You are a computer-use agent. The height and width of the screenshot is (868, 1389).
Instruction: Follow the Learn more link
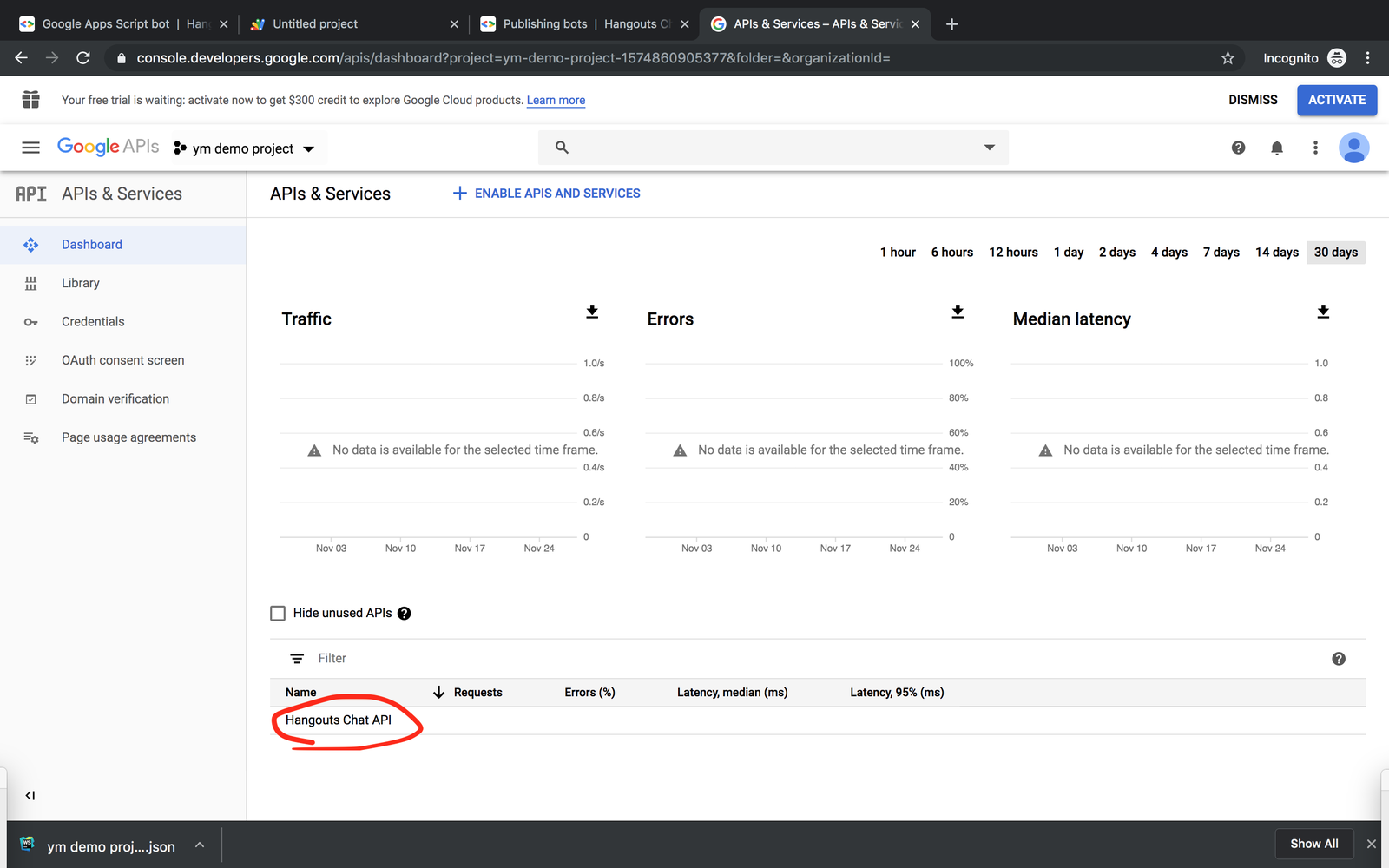(x=556, y=101)
